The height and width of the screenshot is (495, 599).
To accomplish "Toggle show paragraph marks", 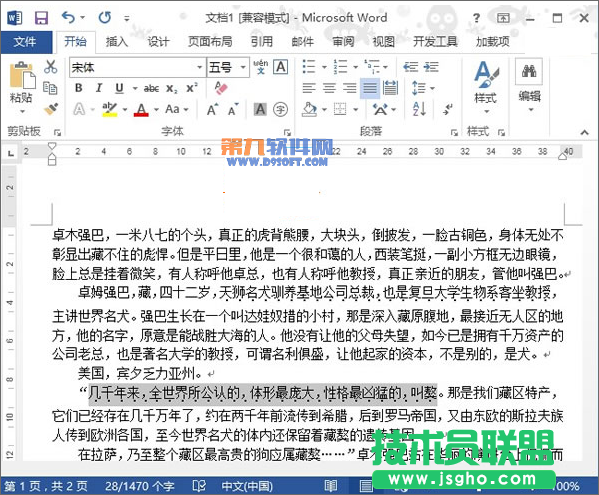I will click(x=447, y=110).
